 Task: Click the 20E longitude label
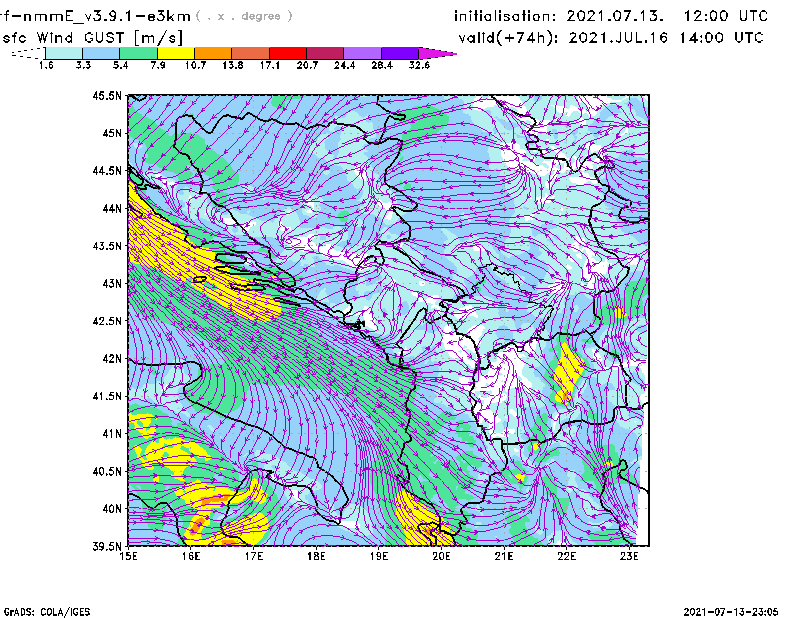(441, 556)
